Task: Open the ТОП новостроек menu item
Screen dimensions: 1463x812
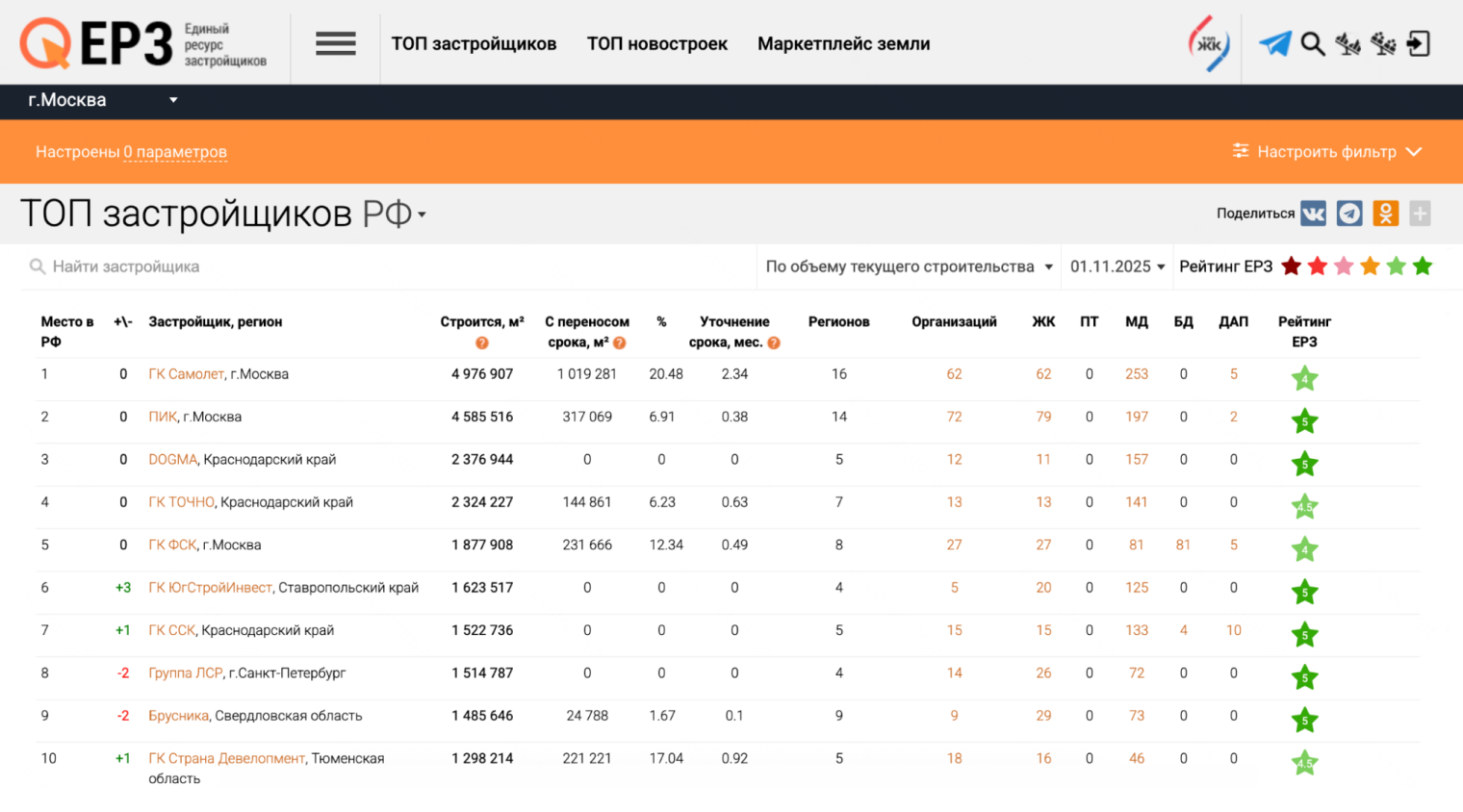Action: [x=657, y=43]
